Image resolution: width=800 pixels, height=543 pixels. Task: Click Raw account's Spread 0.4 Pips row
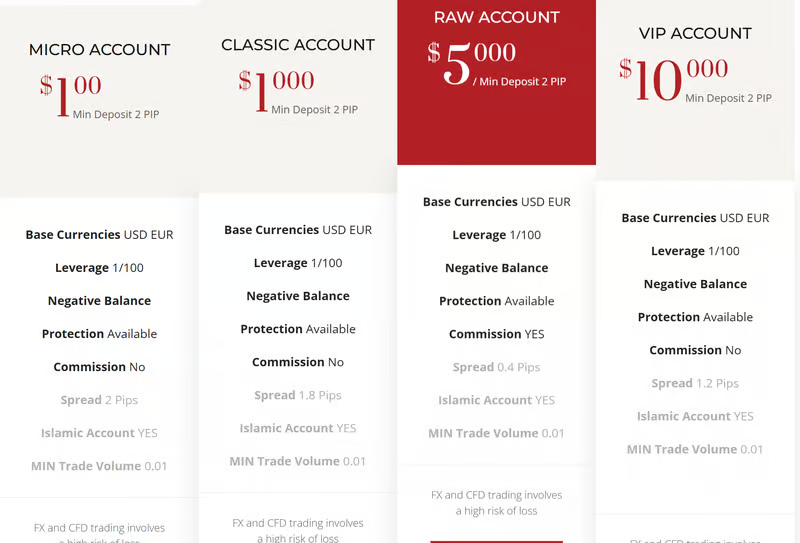point(496,367)
